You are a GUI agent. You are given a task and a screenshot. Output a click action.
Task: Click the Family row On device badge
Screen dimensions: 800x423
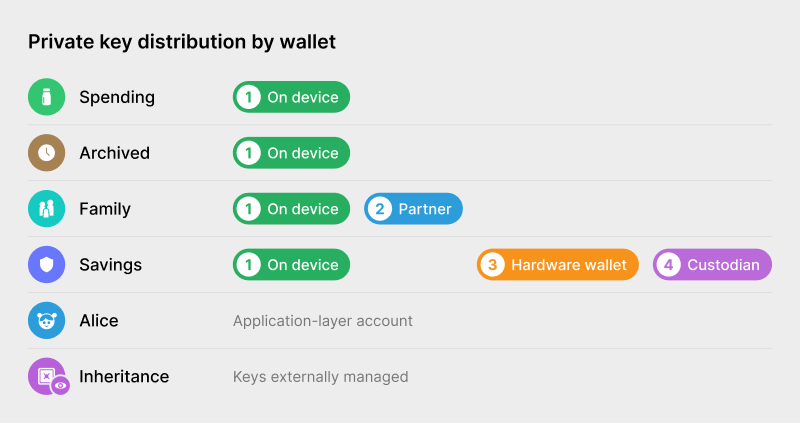coord(291,209)
